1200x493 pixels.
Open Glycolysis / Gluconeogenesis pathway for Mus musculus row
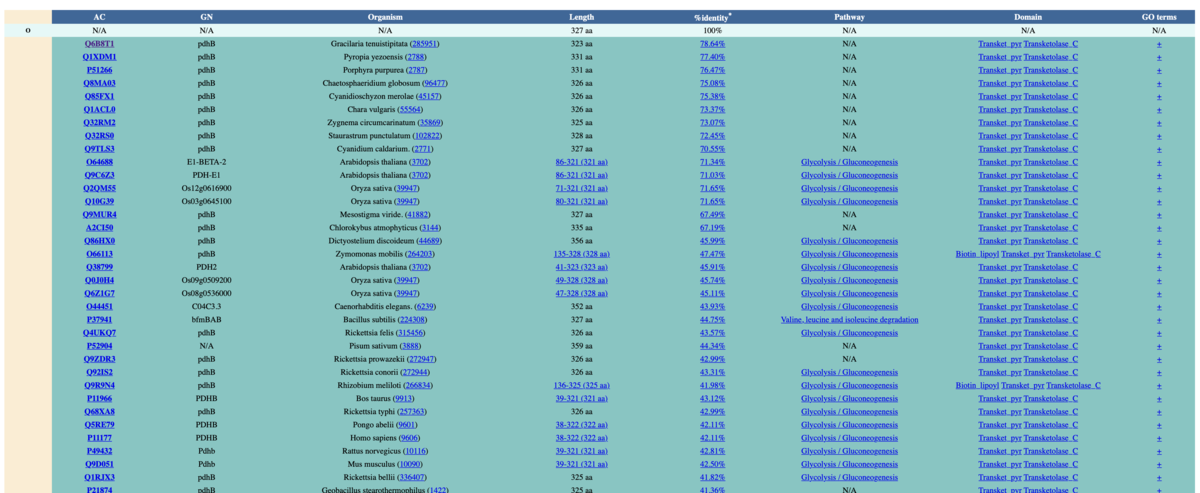849,464
